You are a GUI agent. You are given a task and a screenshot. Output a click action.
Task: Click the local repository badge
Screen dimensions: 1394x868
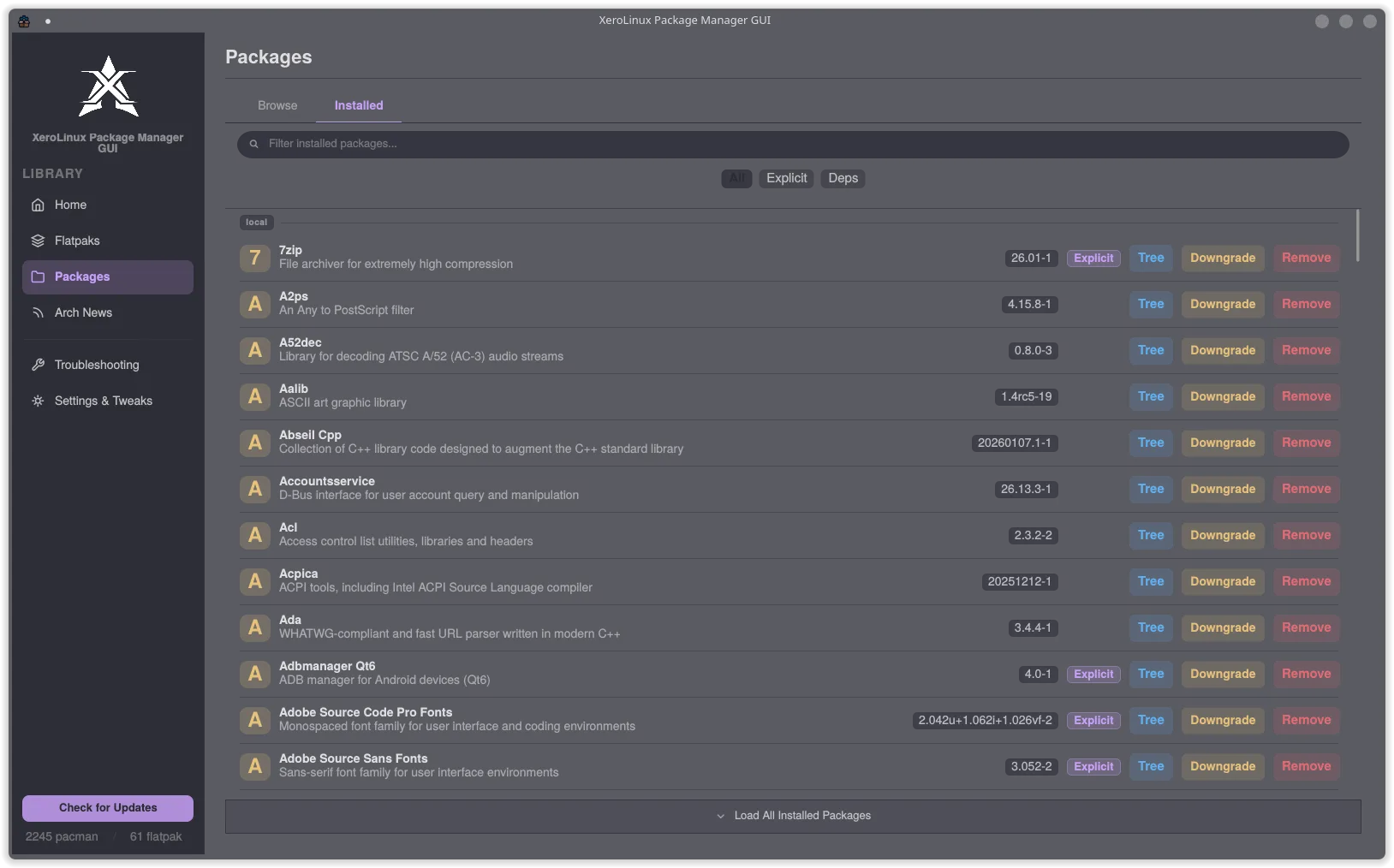256,223
